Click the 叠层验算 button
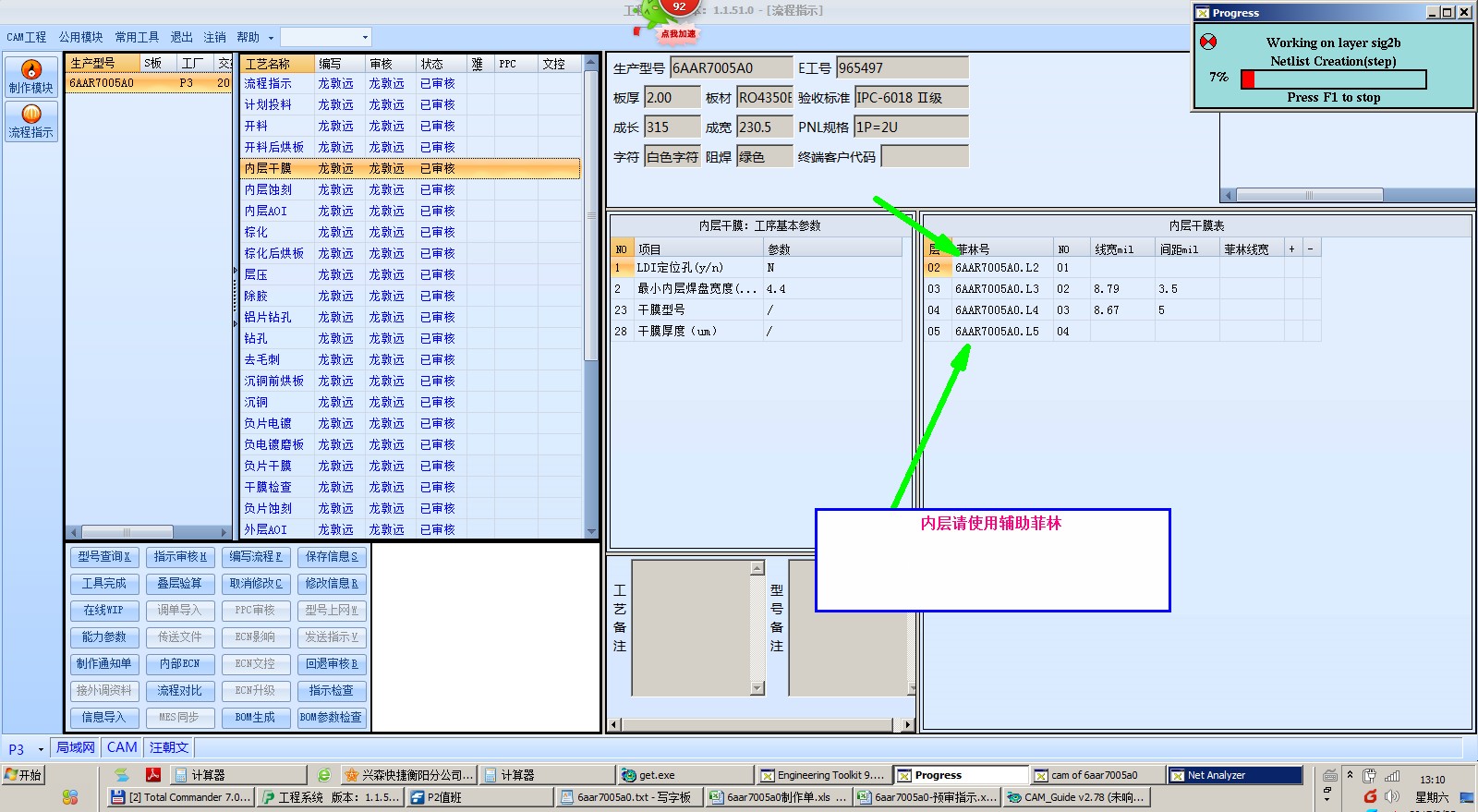This screenshot has width=1478, height=812. tap(180, 583)
